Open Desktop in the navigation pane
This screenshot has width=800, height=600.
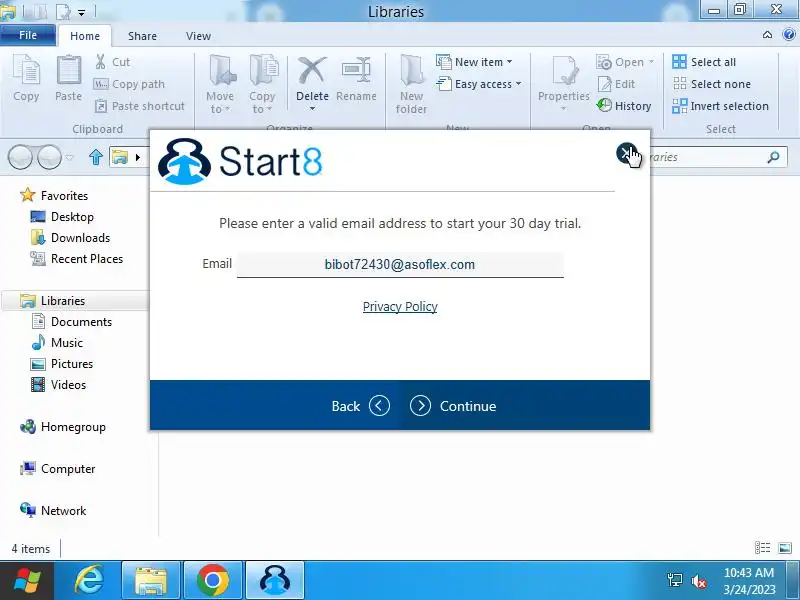coord(72,217)
